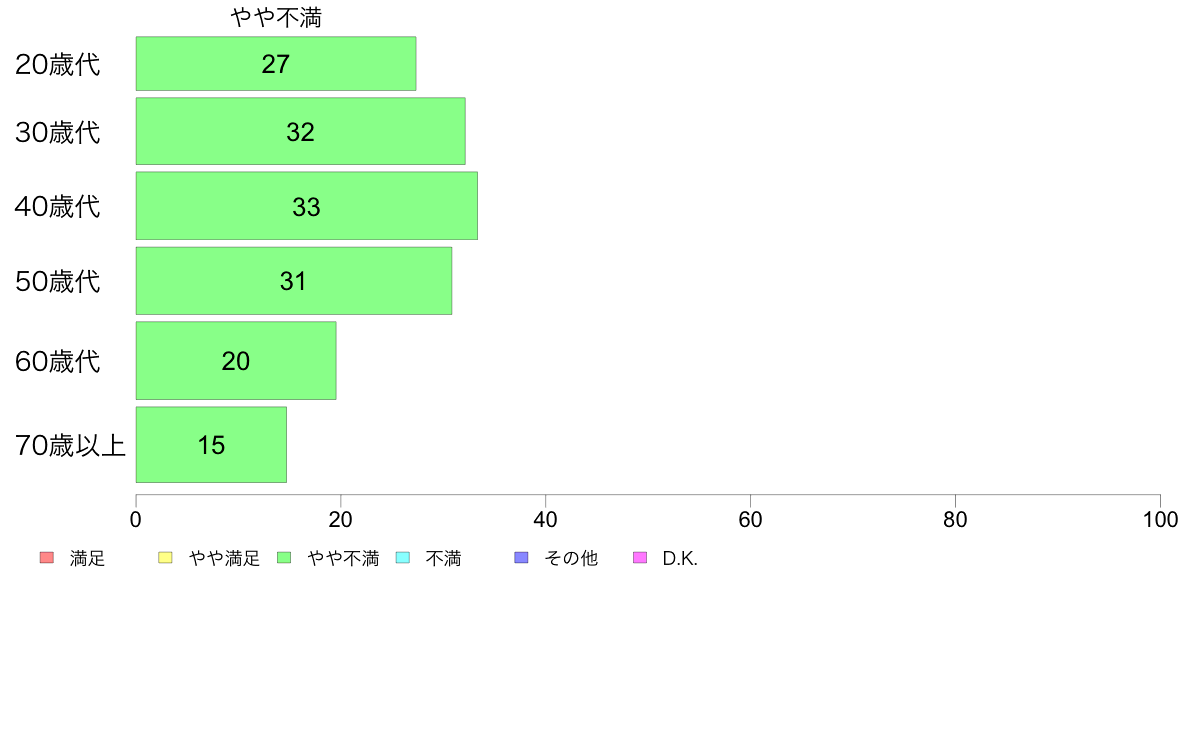Screen dimensions: 1188x736
Task: Click the cyan 不満 legend swatch
Action: coord(403,558)
